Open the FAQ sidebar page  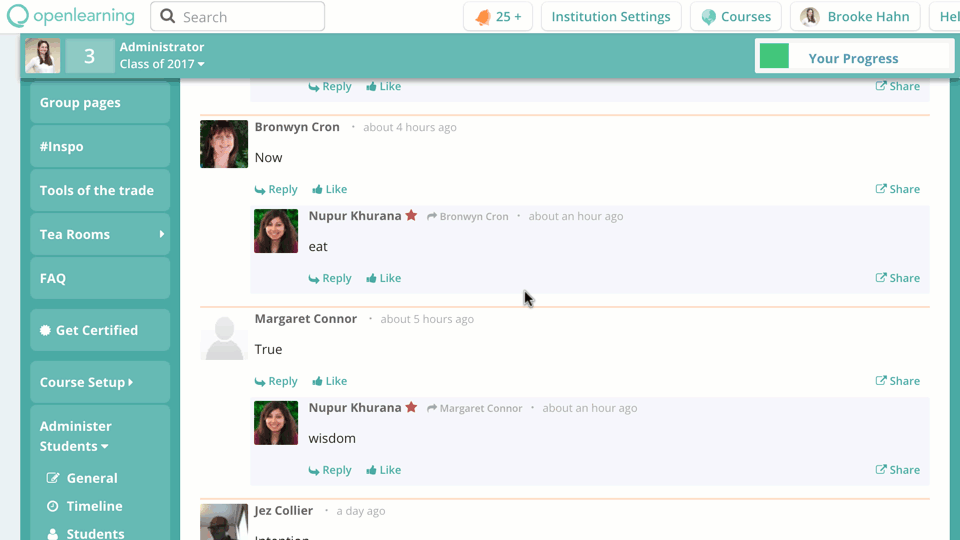(100, 278)
